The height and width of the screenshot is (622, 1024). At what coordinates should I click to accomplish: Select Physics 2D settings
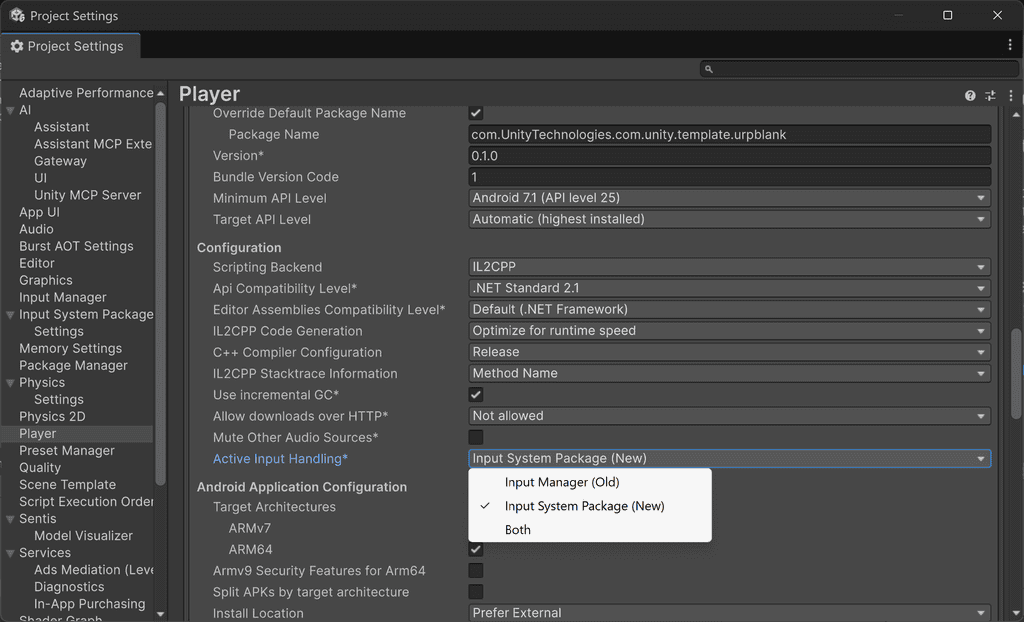pos(52,416)
